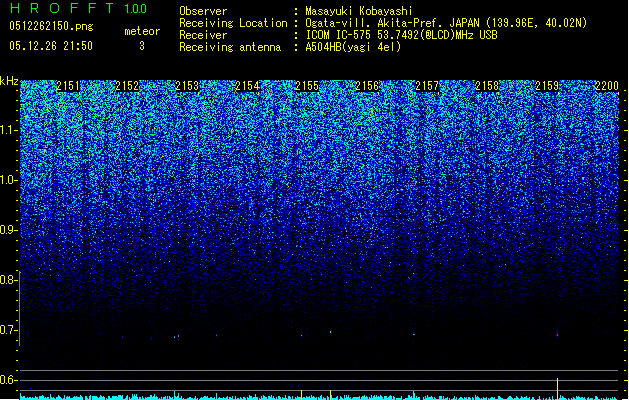Click the 2156 time marker
Screen dimensions: 629x400
367,86
